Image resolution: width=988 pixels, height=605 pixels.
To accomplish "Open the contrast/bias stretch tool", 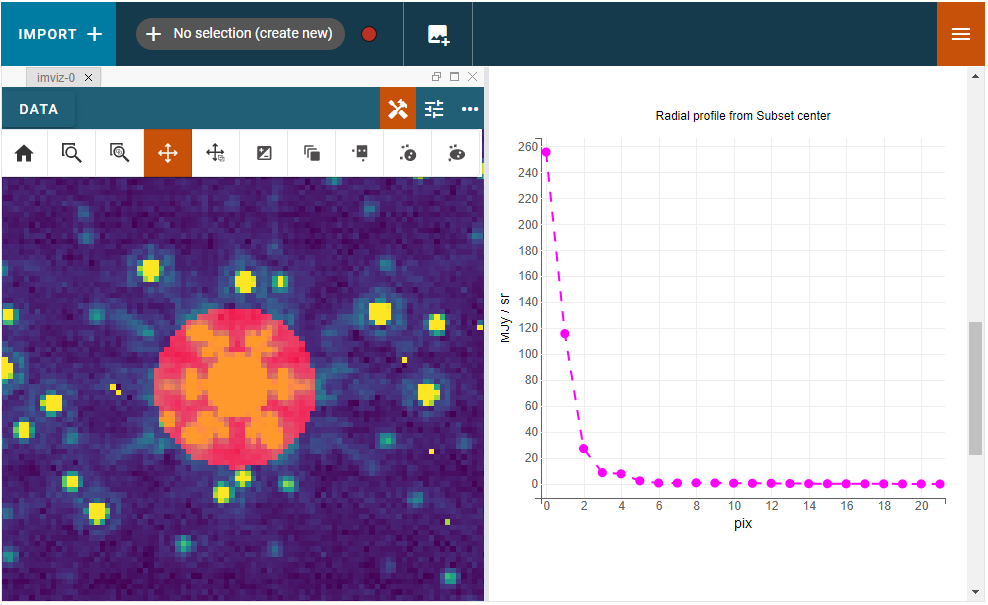I will pyautogui.click(x=263, y=153).
